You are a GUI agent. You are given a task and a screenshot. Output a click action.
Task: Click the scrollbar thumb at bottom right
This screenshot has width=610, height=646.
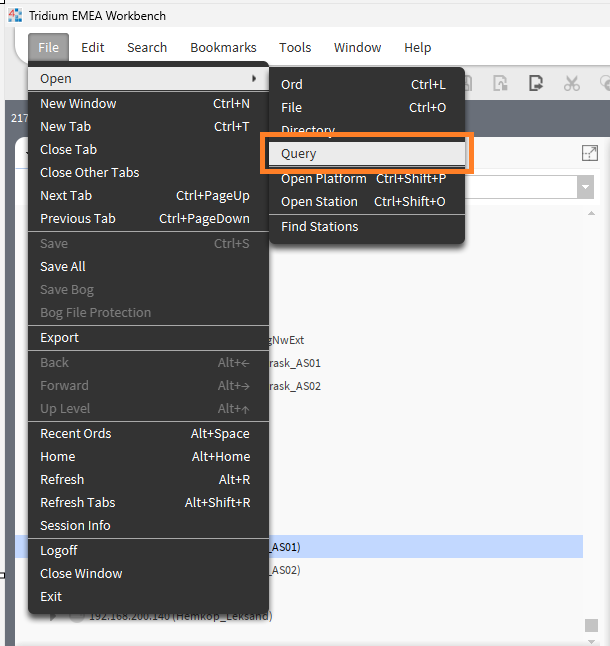pos(591,625)
